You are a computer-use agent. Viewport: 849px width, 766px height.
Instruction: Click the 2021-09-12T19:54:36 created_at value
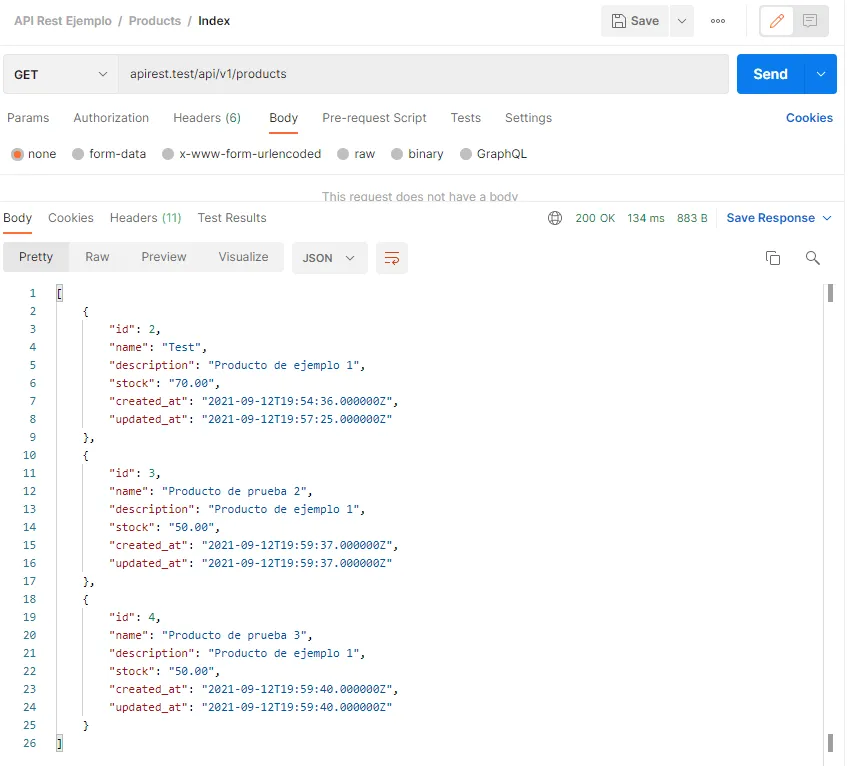[x=297, y=401]
